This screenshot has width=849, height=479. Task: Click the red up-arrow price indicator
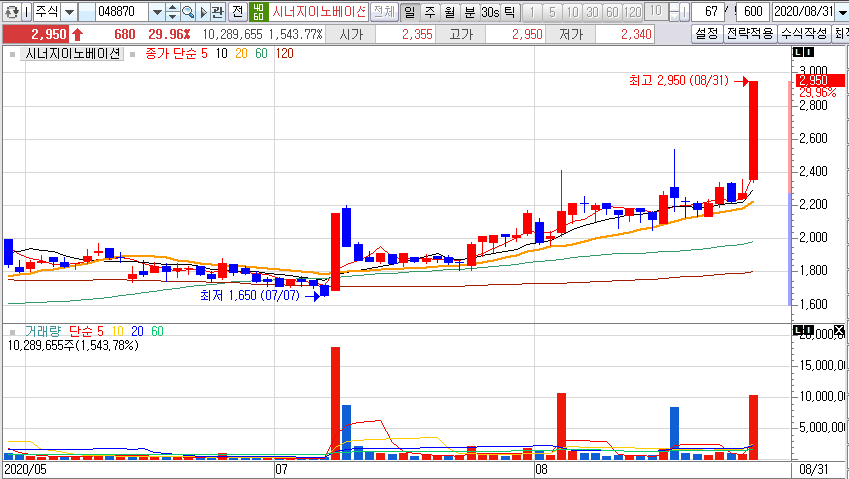point(77,35)
